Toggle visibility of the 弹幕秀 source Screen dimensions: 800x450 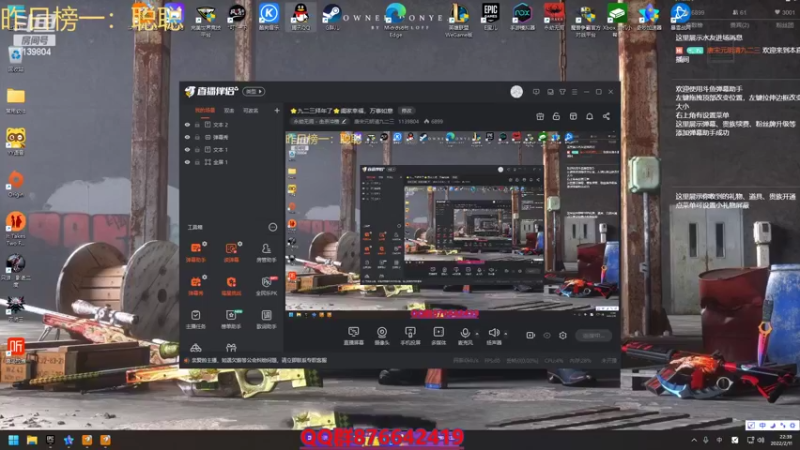pyautogui.click(x=187, y=137)
